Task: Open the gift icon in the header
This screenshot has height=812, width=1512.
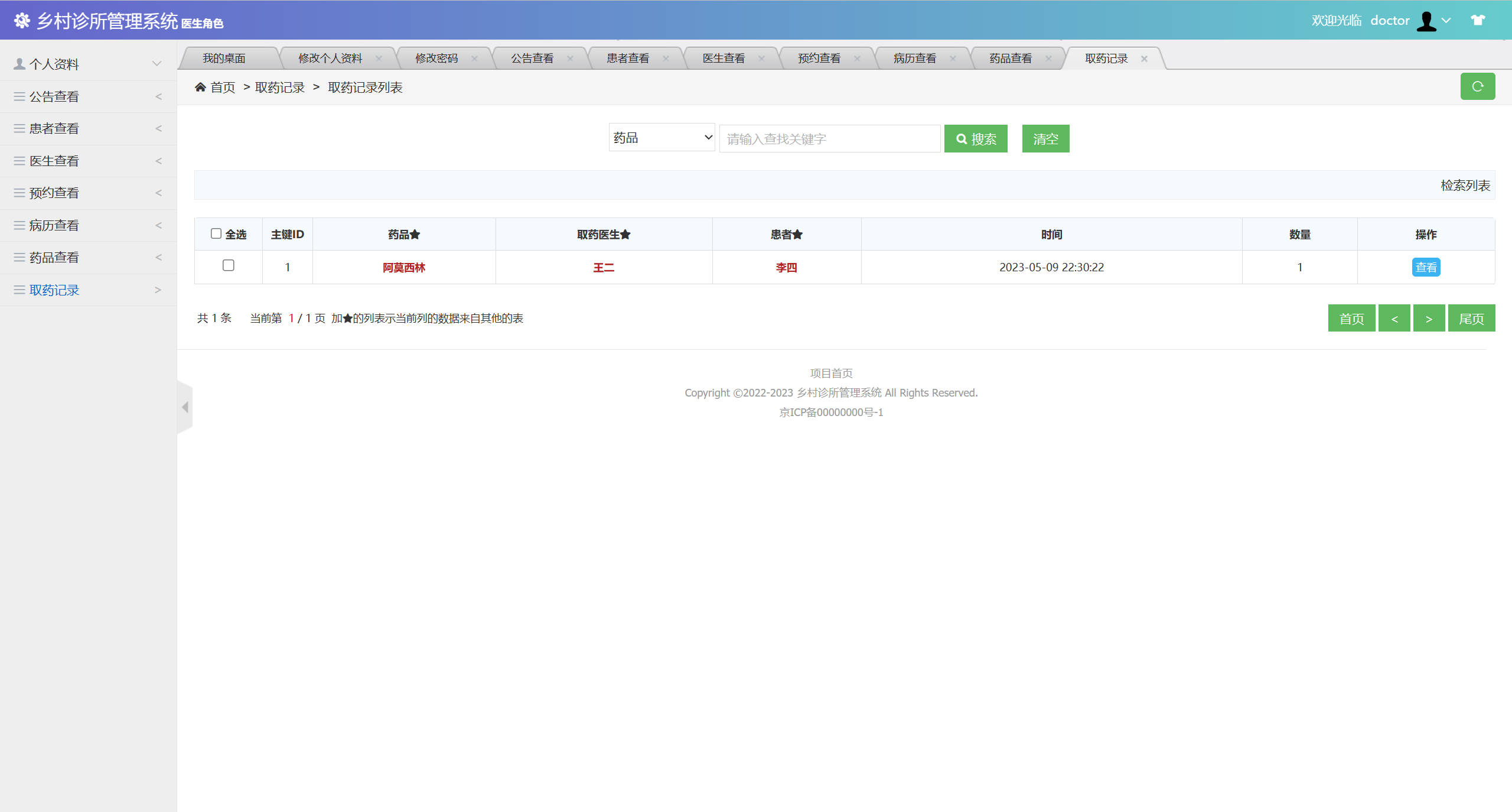Action: pos(1478,20)
